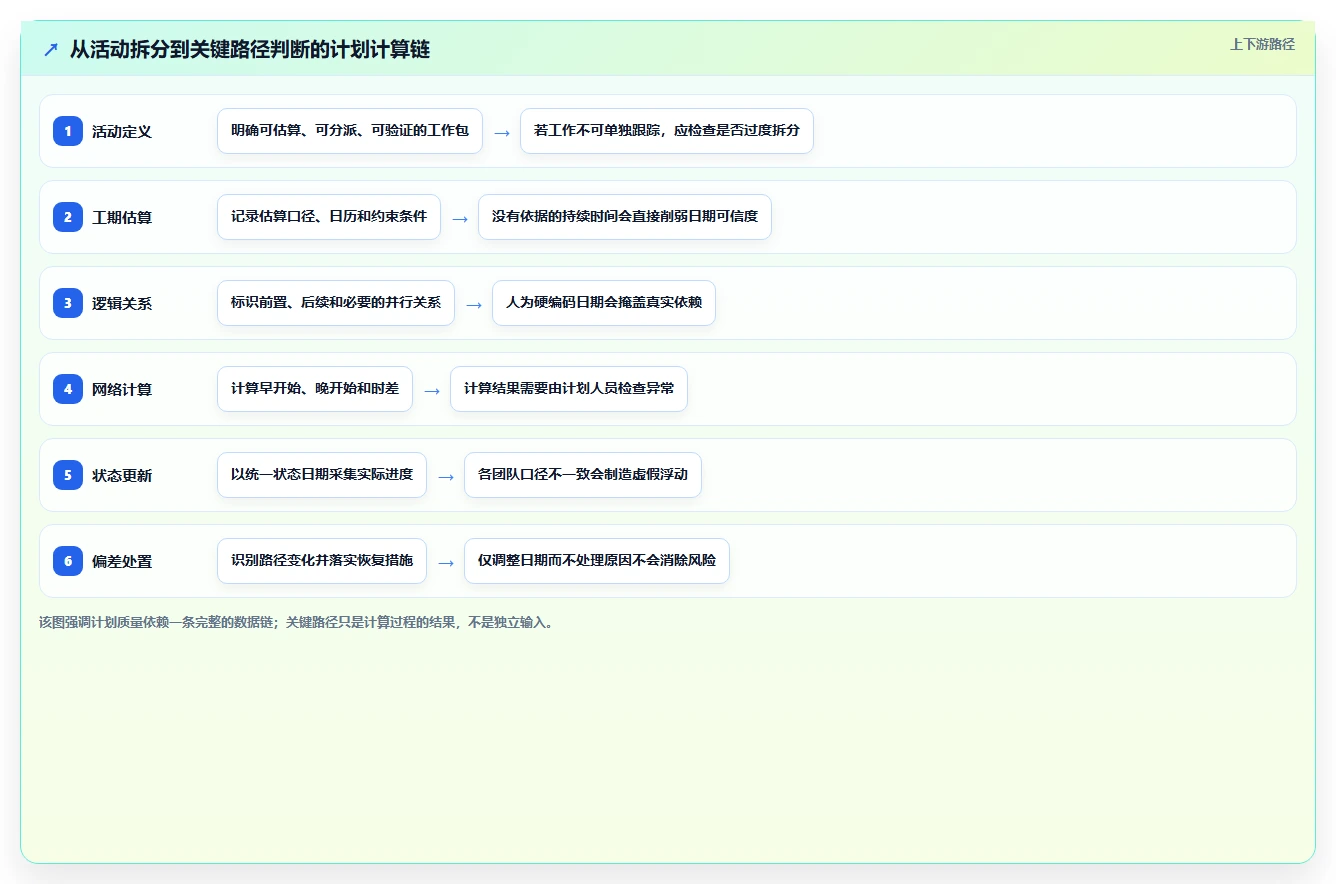This screenshot has width=1336, height=884.
Task: Select the 状态更新 step label
Action: 122,475
